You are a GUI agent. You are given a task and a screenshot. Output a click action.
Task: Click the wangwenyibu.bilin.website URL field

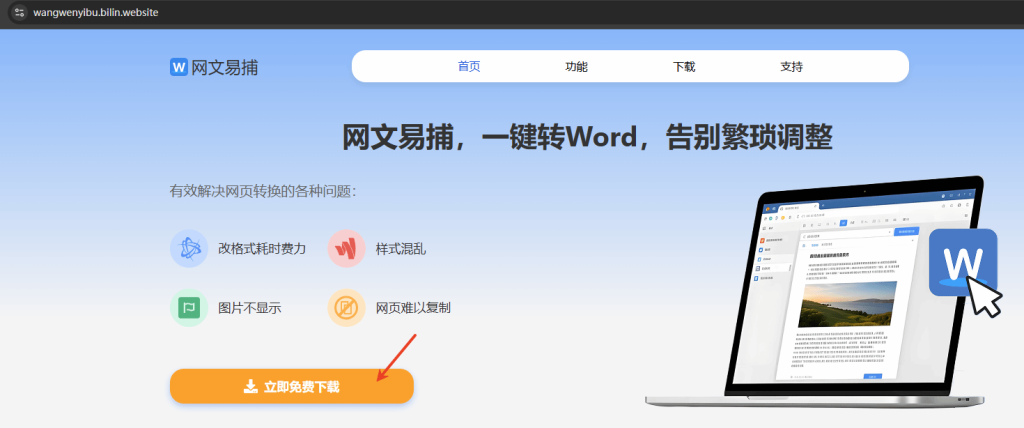(96, 11)
